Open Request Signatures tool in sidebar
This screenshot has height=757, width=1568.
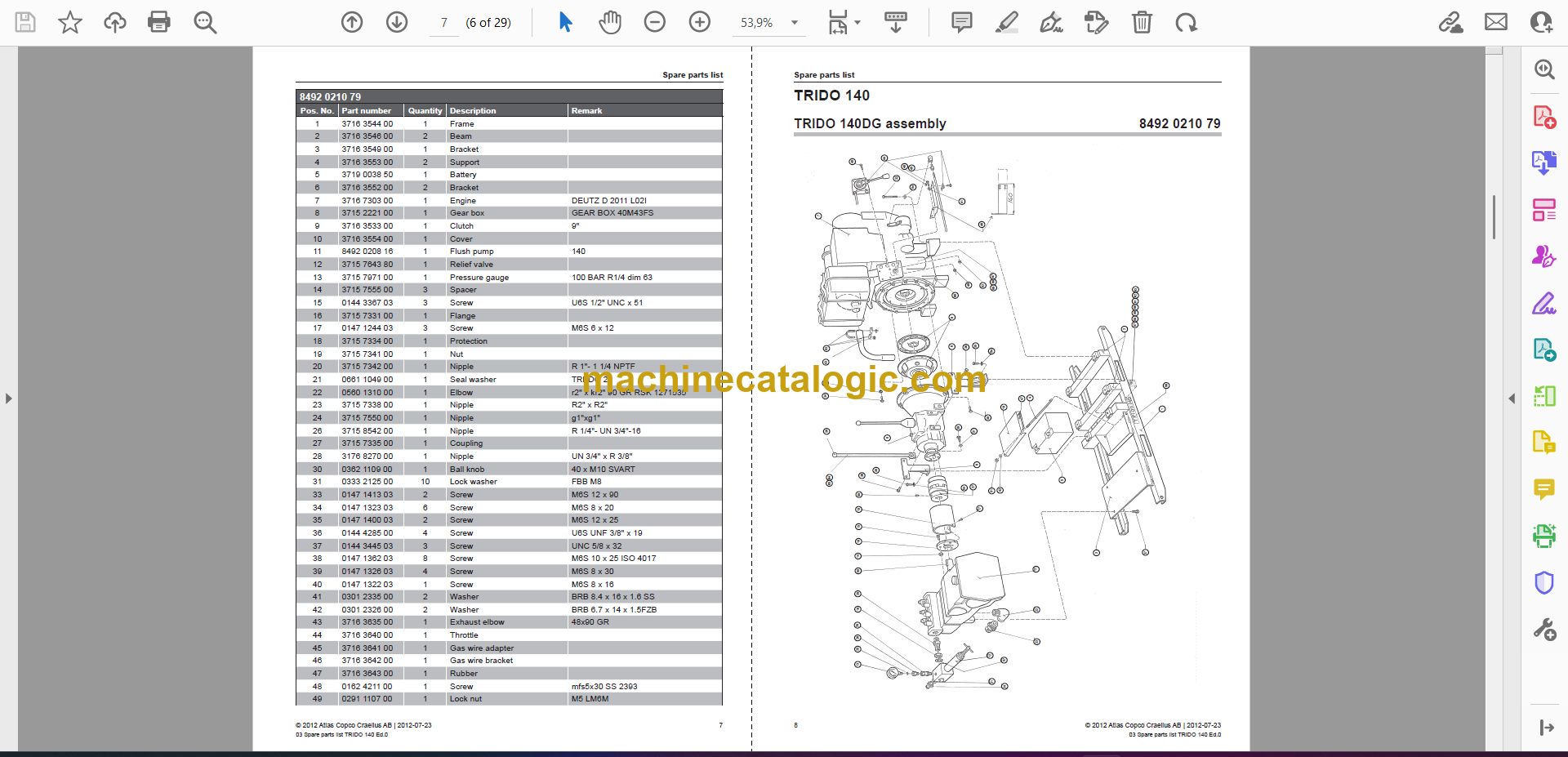tap(1544, 256)
